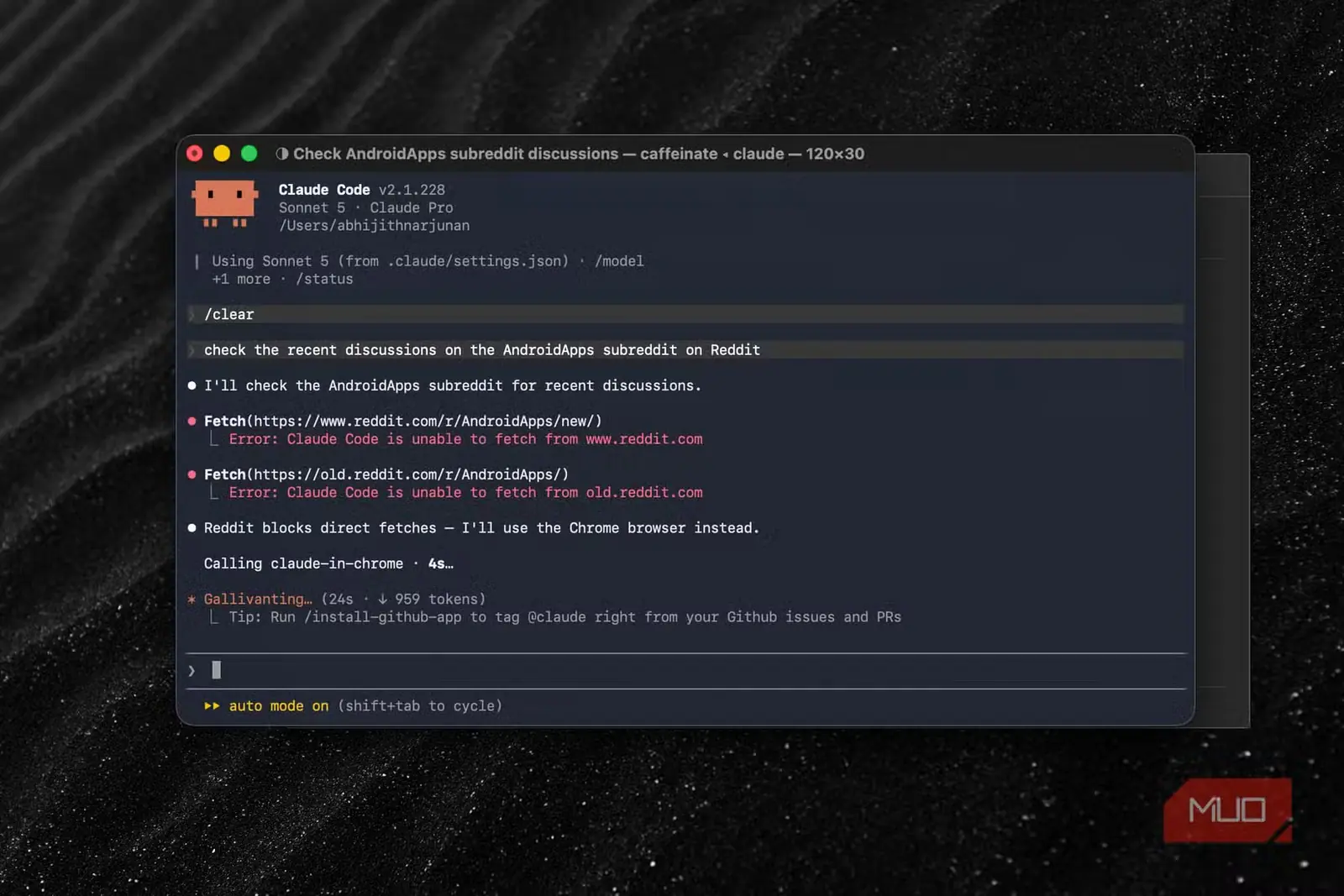Click the fast-forward arrows icon at bottom

[212, 706]
